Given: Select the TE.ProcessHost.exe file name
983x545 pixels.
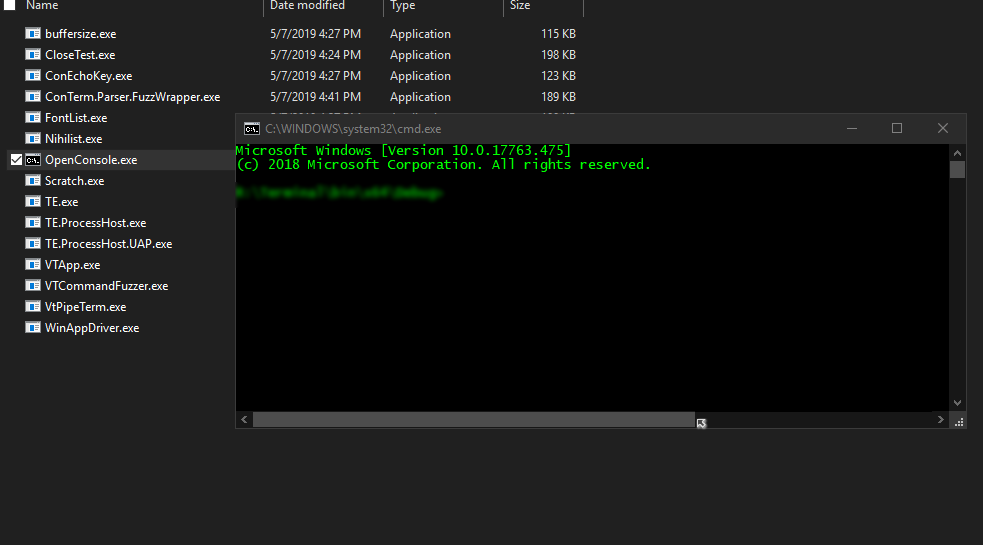Looking at the screenshot, I should tap(95, 223).
